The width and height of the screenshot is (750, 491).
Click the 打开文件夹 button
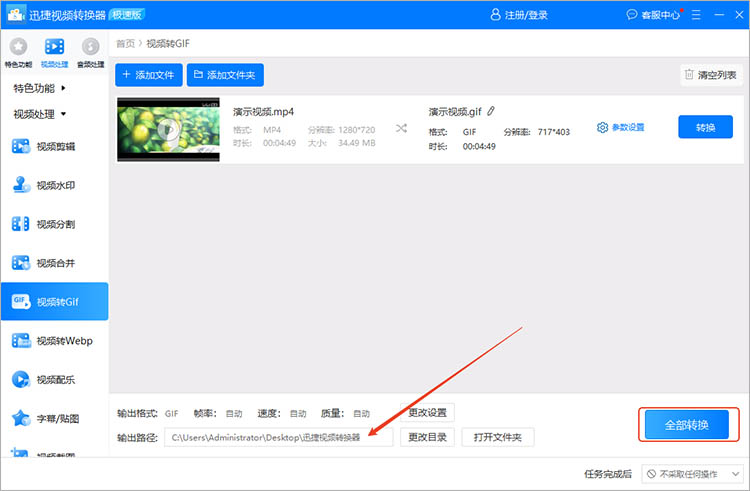pos(497,437)
